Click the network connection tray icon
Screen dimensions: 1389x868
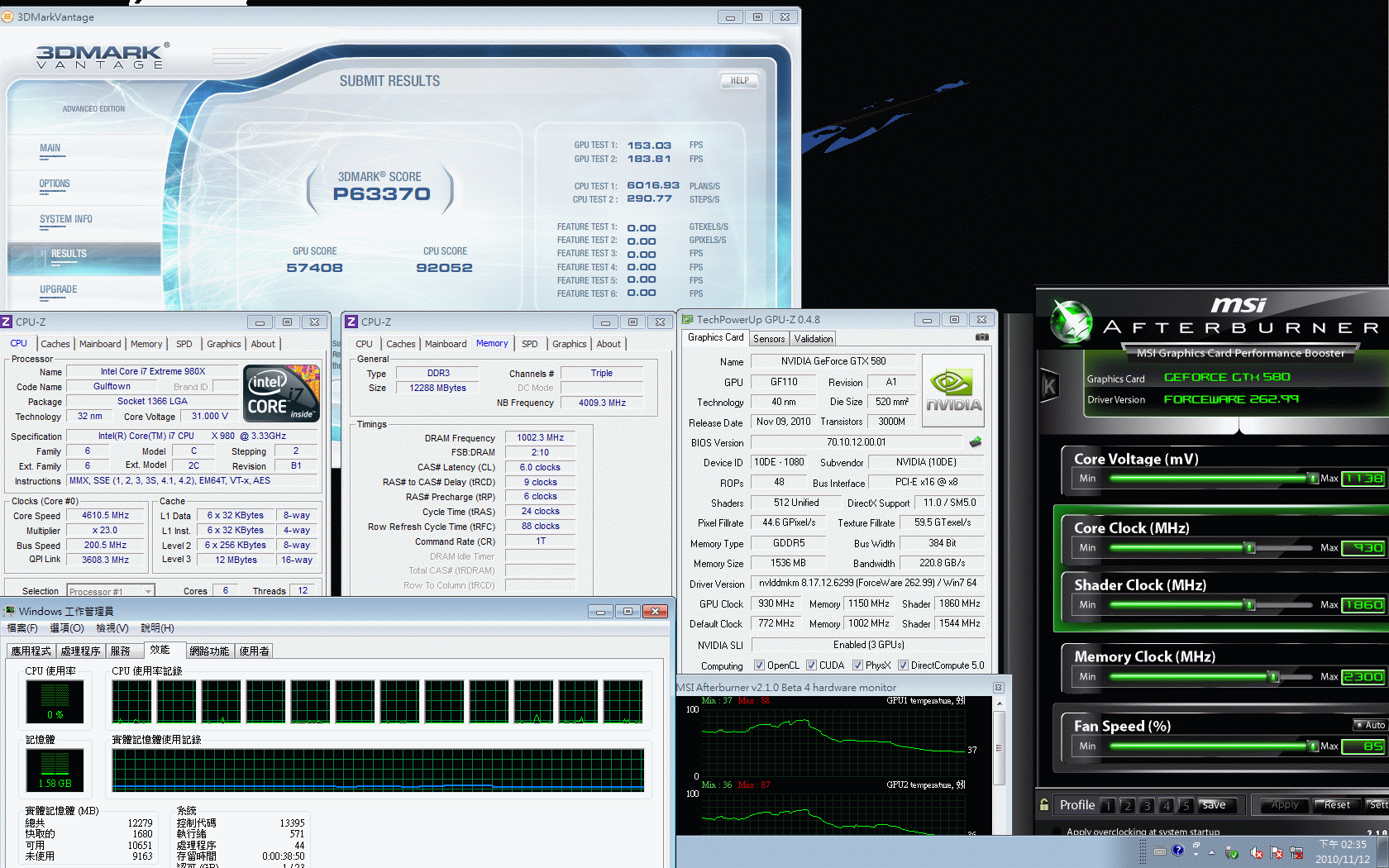click(1296, 852)
